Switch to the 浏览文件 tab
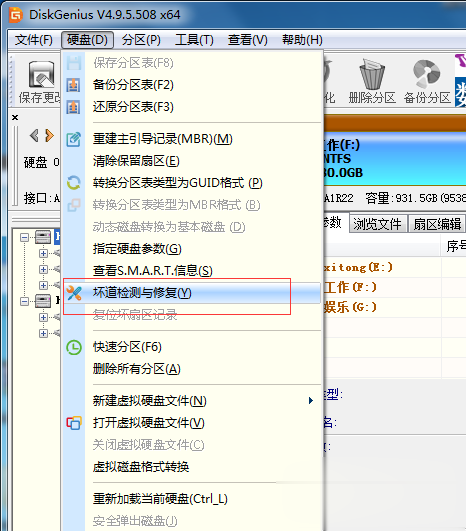Viewport: 466px width, 531px height. coord(378,224)
